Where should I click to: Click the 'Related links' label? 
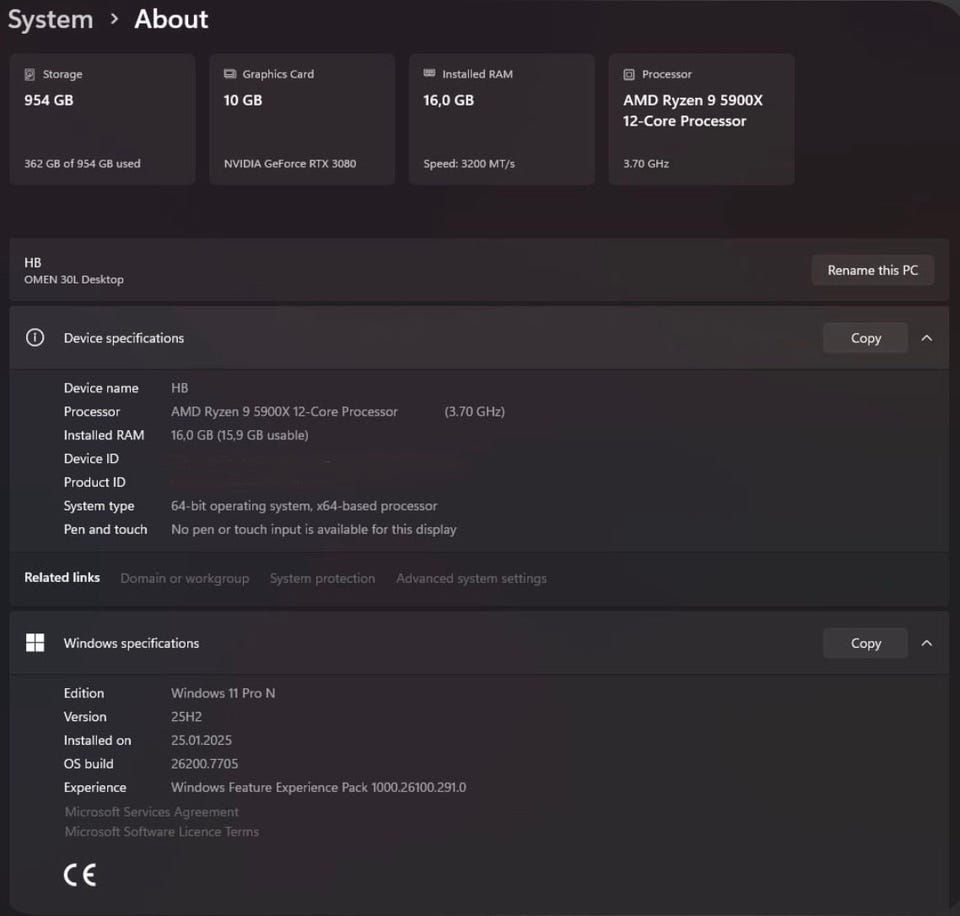[x=62, y=577]
